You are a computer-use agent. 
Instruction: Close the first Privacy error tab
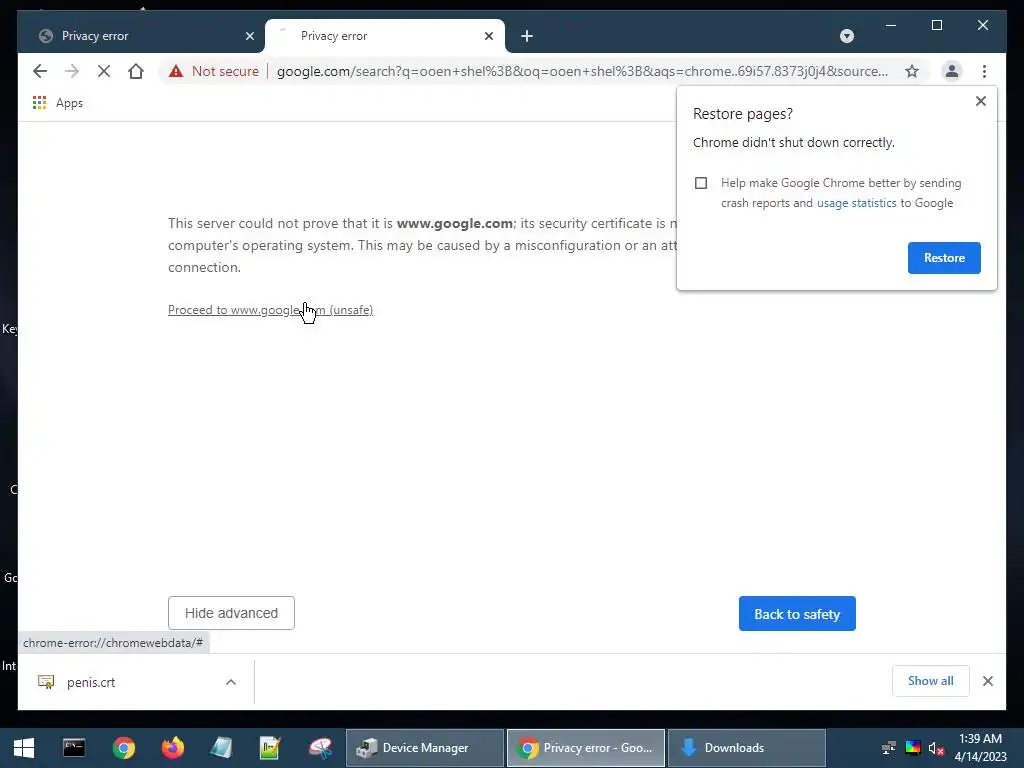click(x=249, y=36)
